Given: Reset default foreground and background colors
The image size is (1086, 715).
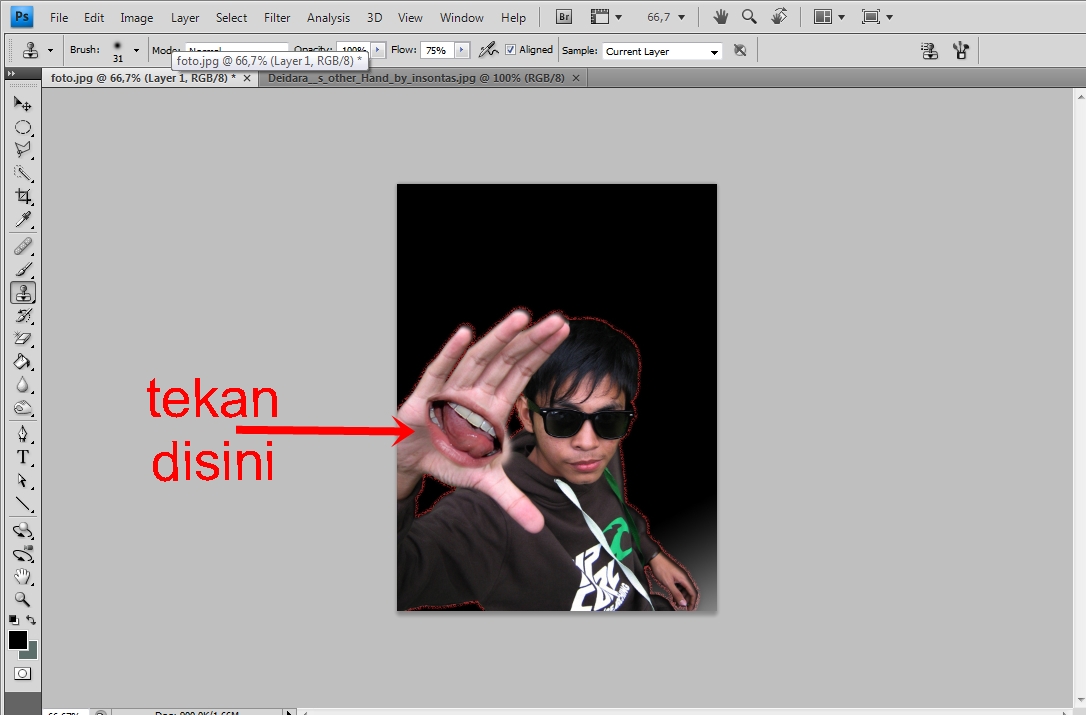Looking at the screenshot, I should tap(14, 620).
